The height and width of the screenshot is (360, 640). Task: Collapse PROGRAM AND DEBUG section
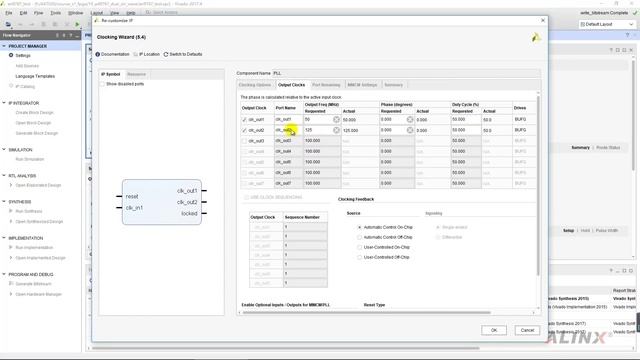pos(4,274)
